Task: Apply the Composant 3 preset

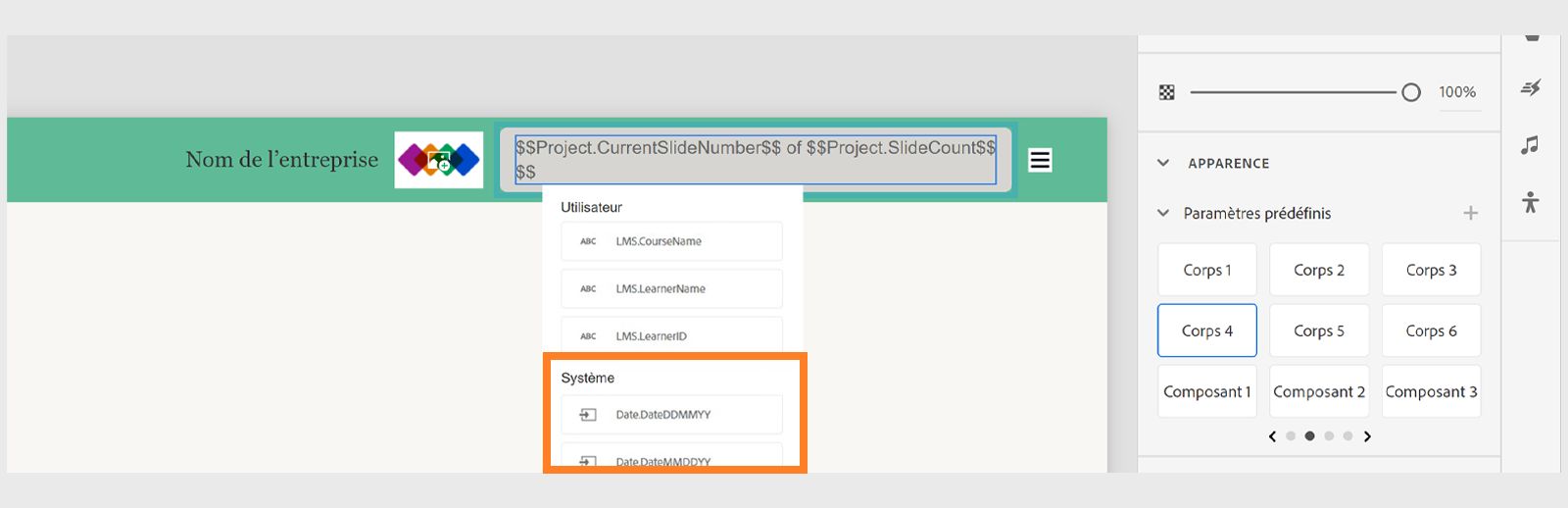Action: 1431,391
